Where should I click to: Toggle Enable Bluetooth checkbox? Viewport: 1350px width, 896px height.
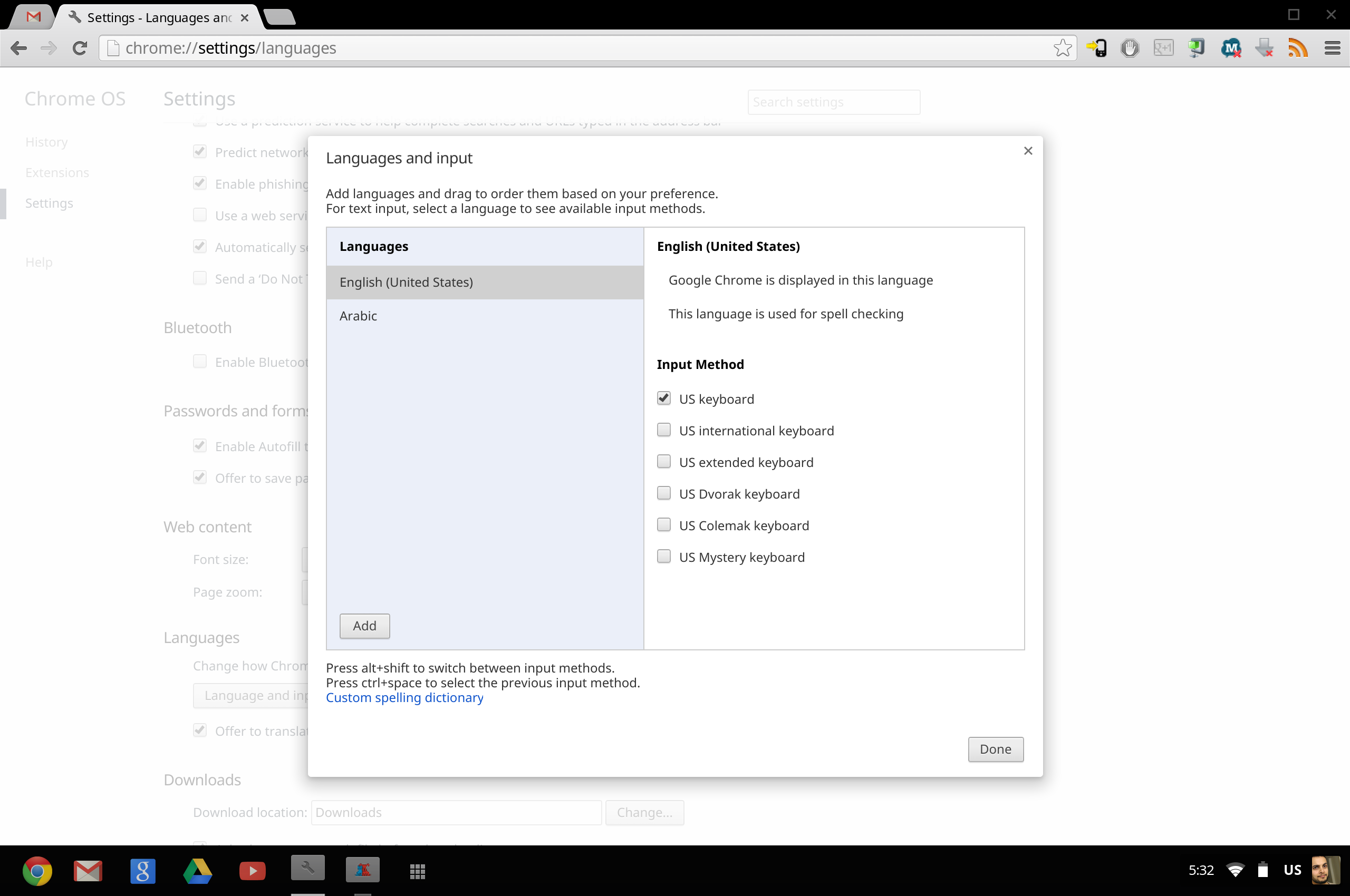point(199,361)
